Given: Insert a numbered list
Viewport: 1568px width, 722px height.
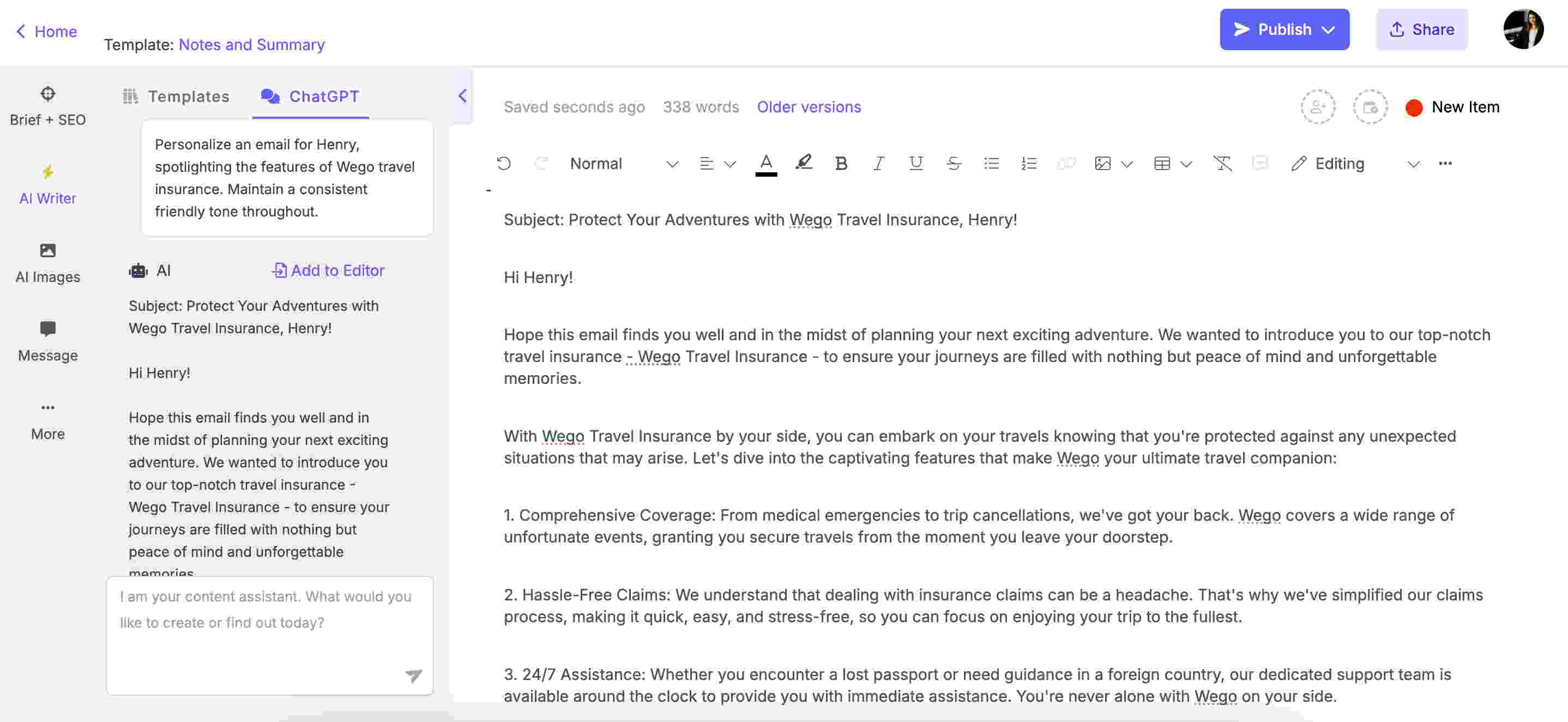Looking at the screenshot, I should click(1029, 163).
